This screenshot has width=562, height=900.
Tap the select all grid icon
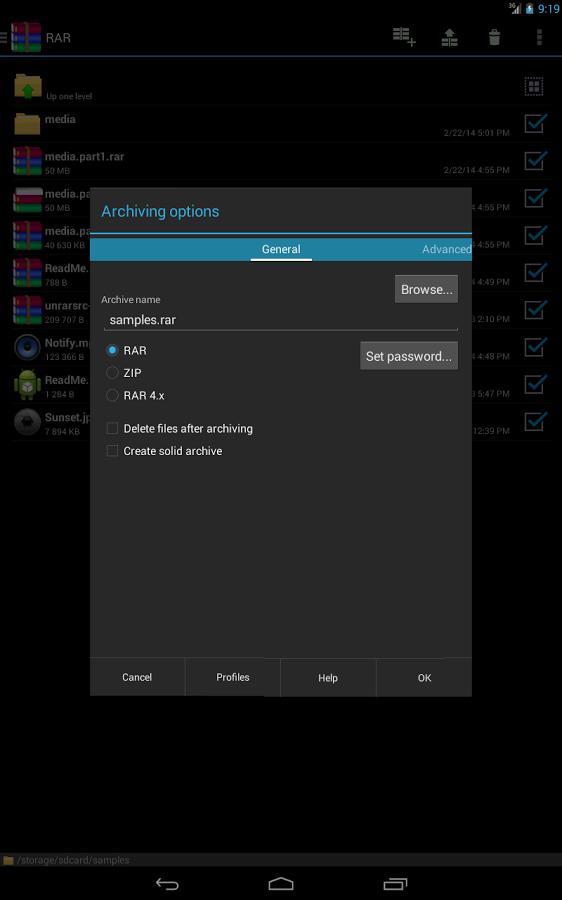pos(534,87)
